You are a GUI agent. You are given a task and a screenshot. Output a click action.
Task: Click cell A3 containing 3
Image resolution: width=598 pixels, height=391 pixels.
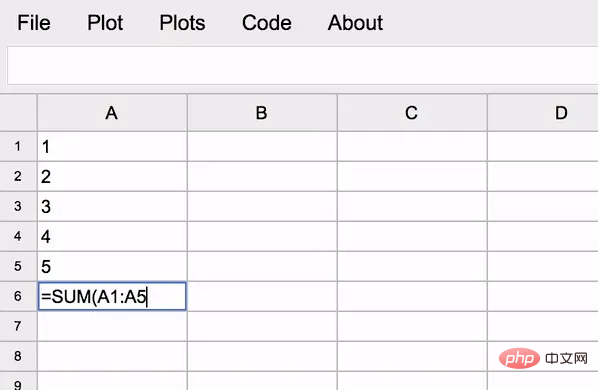click(112, 206)
